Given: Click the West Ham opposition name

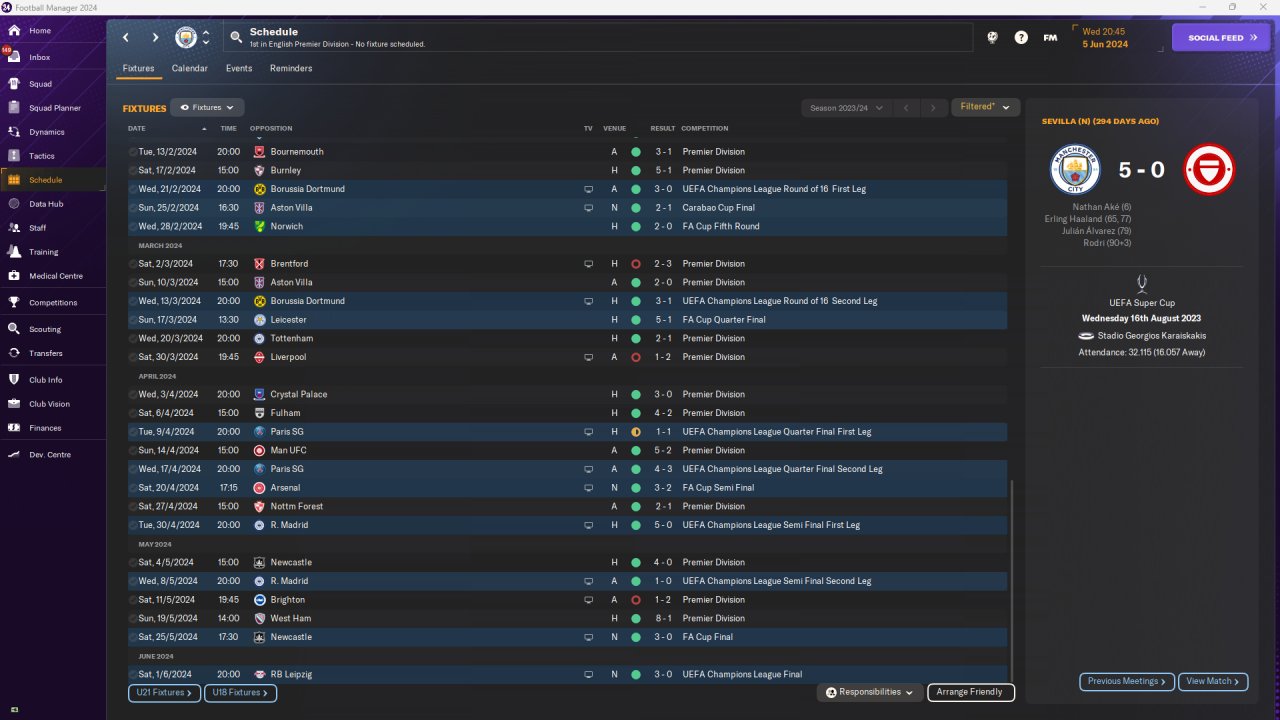Looking at the screenshot, I should [291, 619].
